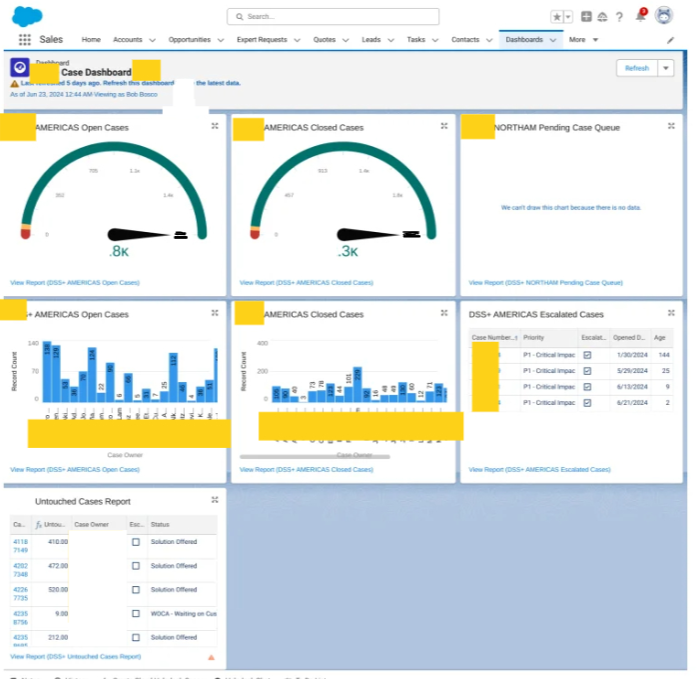Open the App Launcher grid icon
This screenshot has width=699, height=679.
[25, 40]
